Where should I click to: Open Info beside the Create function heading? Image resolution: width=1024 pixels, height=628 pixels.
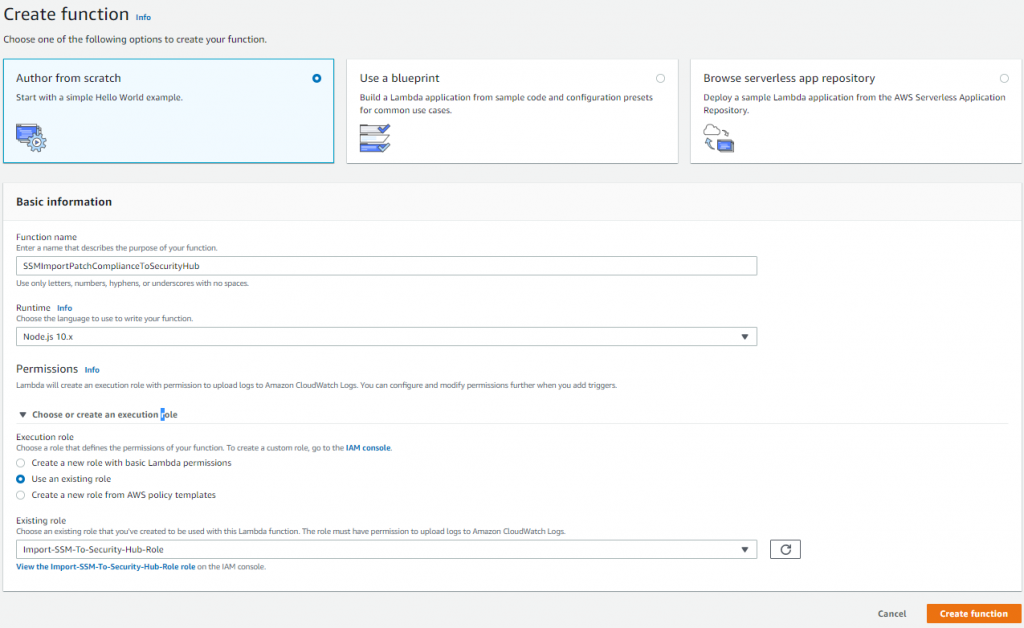click(x=143, y=17)
